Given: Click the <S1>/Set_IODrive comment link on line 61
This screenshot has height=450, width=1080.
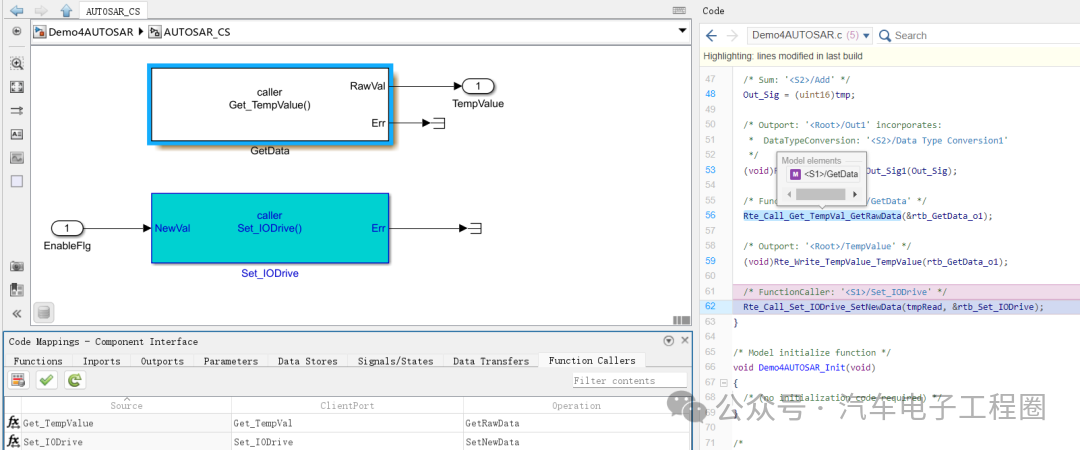Looking at the screenshot, I should click(891, 292).
